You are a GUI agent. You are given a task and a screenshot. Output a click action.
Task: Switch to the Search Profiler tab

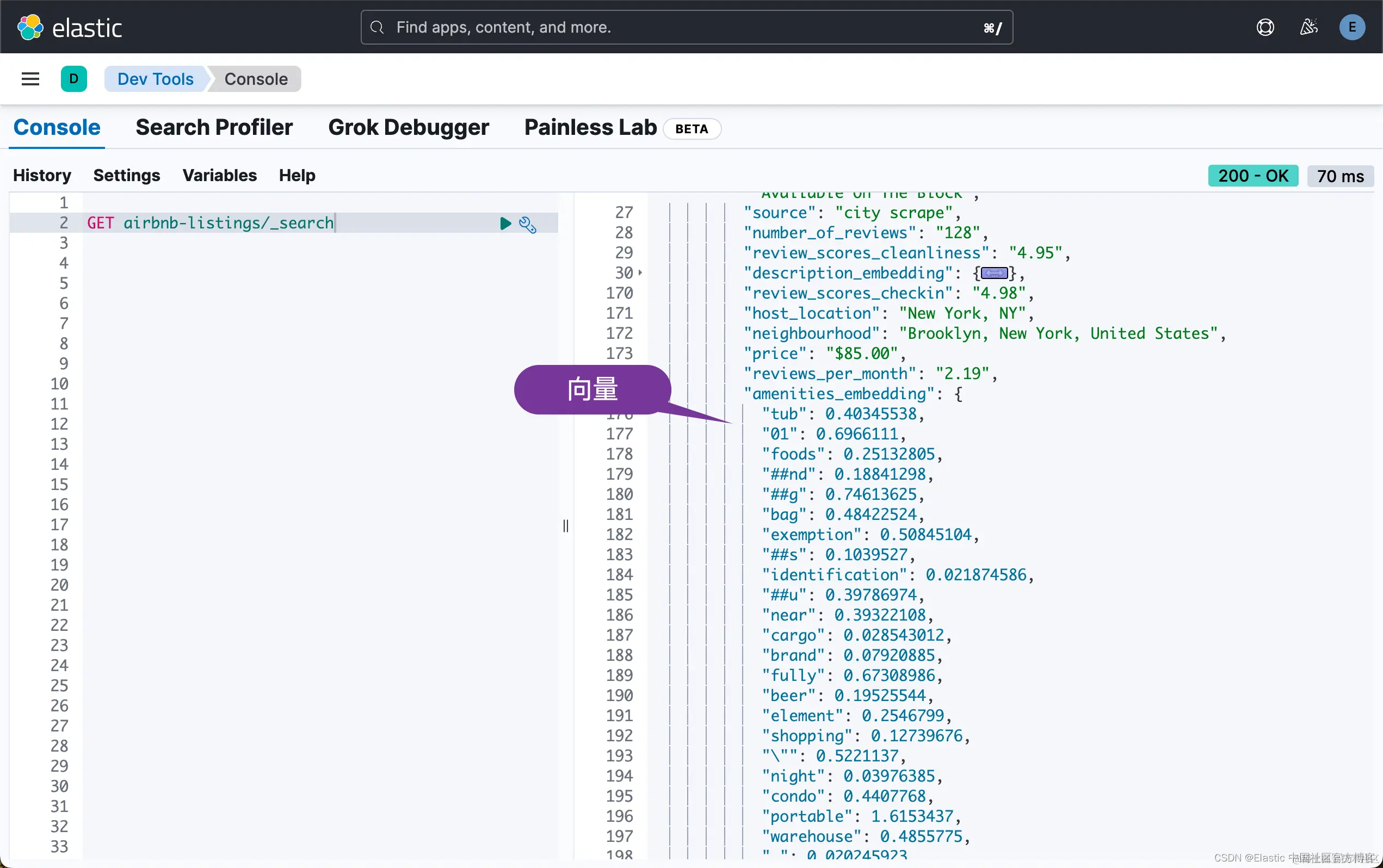[x=214, y=127]
